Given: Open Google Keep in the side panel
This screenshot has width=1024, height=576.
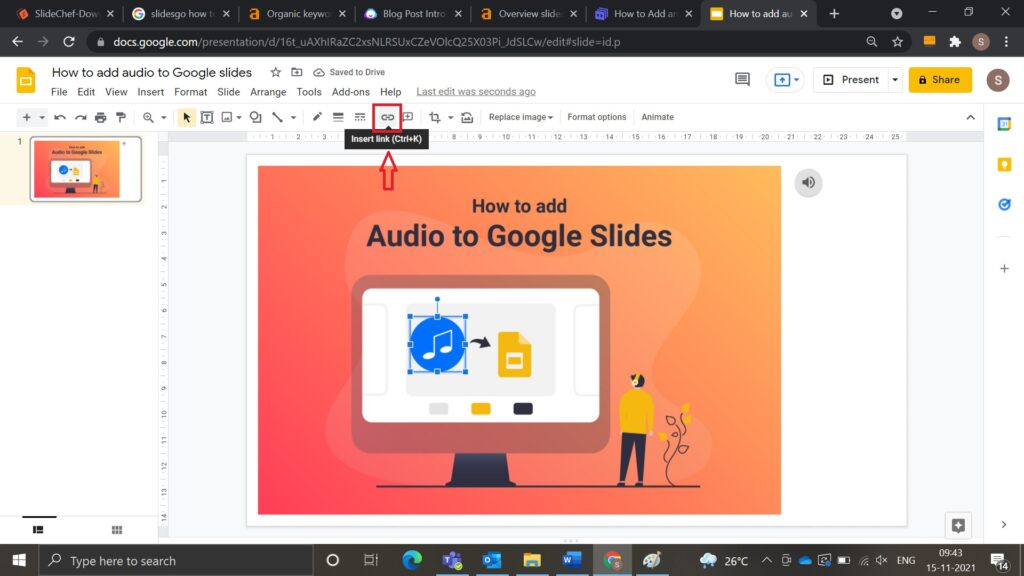Looking at the screenshot, I should [x=1004, y=165].
